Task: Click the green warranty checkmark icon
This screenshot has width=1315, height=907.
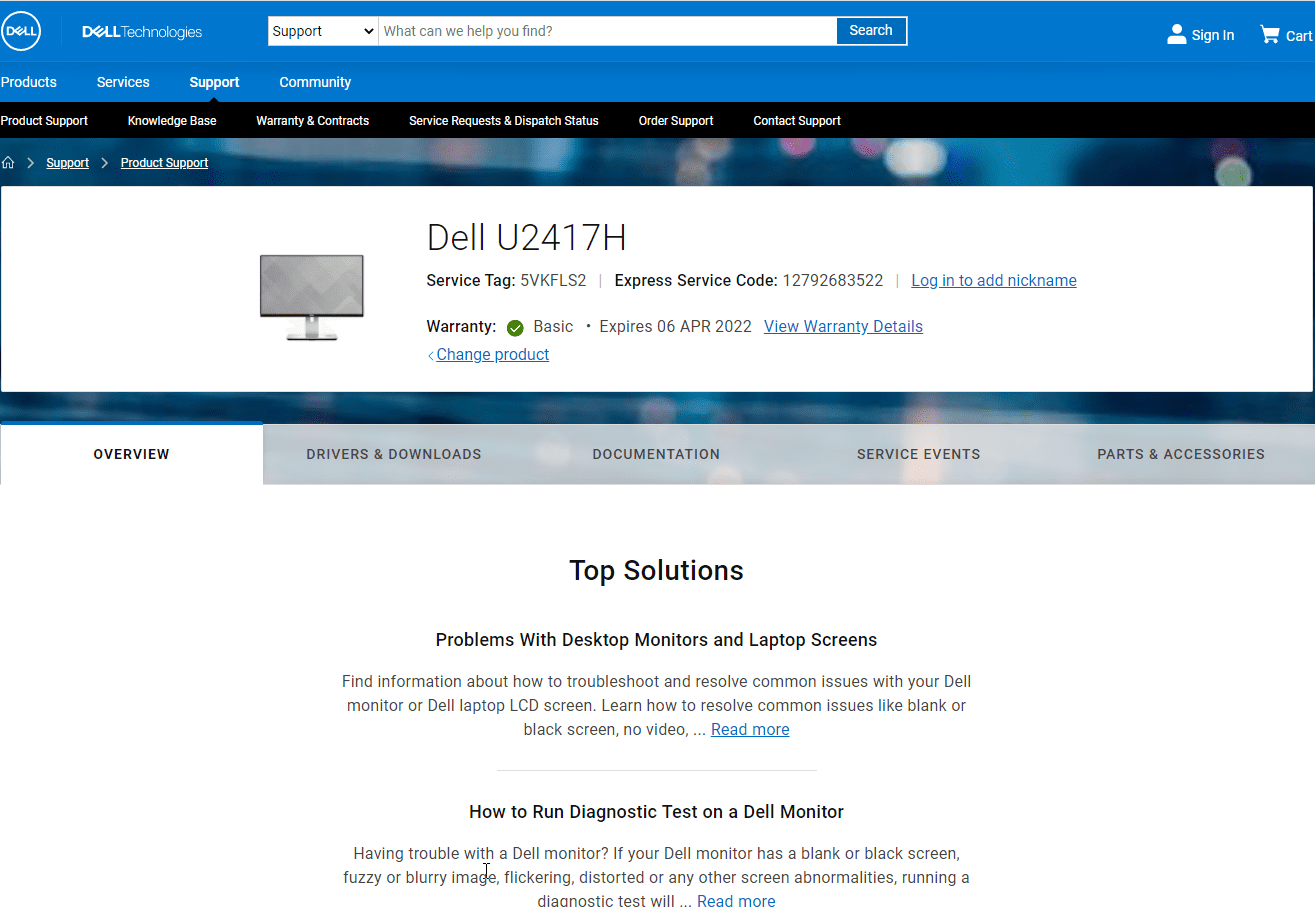Action: (x=515, y=327)
